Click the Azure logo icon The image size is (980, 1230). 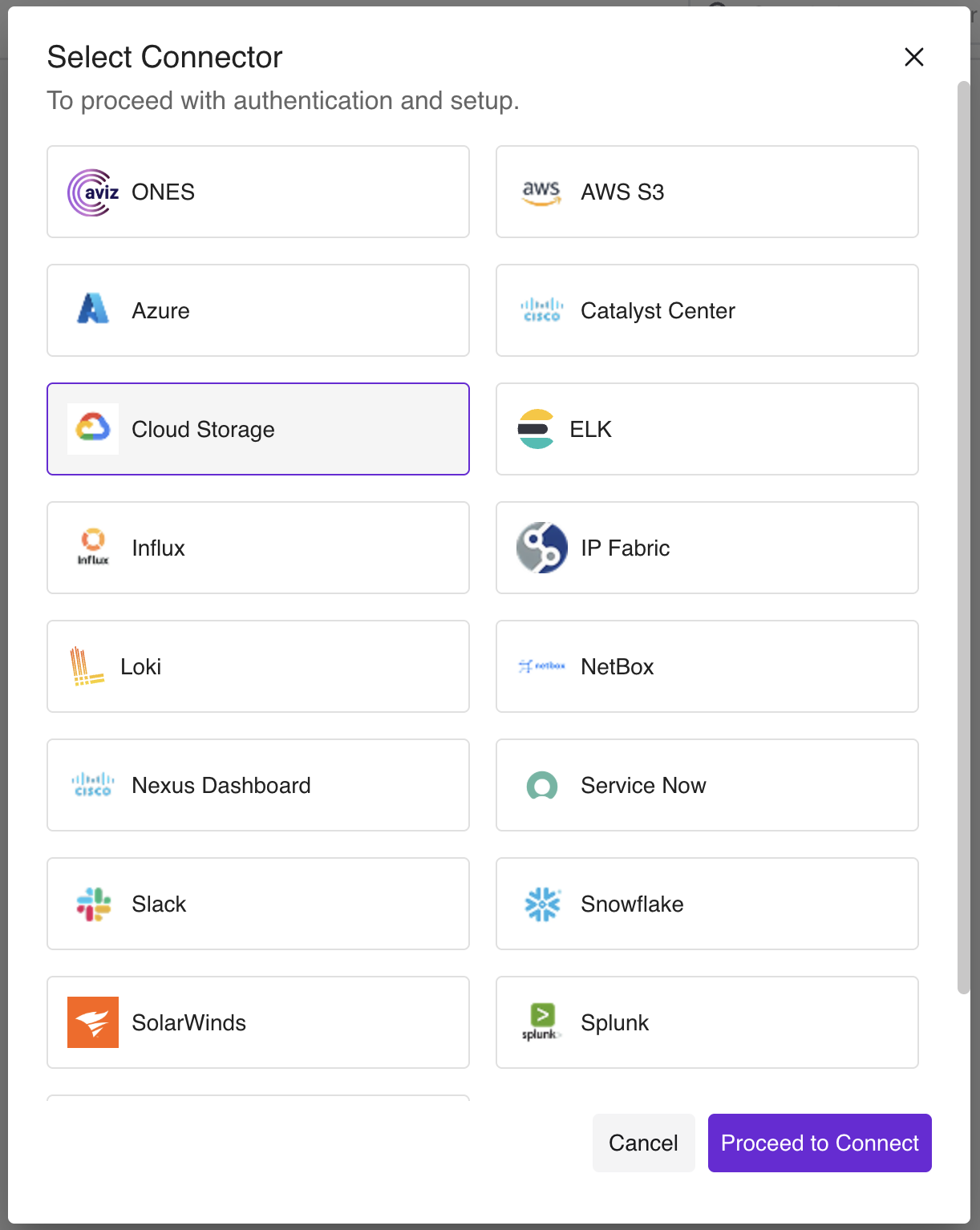[93, 310]
